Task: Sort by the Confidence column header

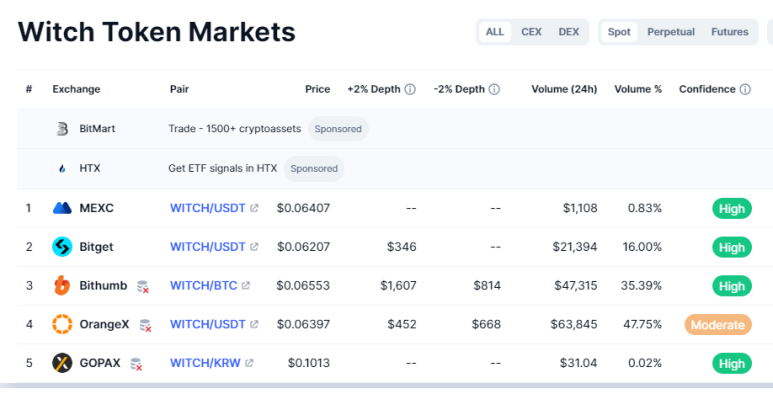Action: click(x=707, y=89)
